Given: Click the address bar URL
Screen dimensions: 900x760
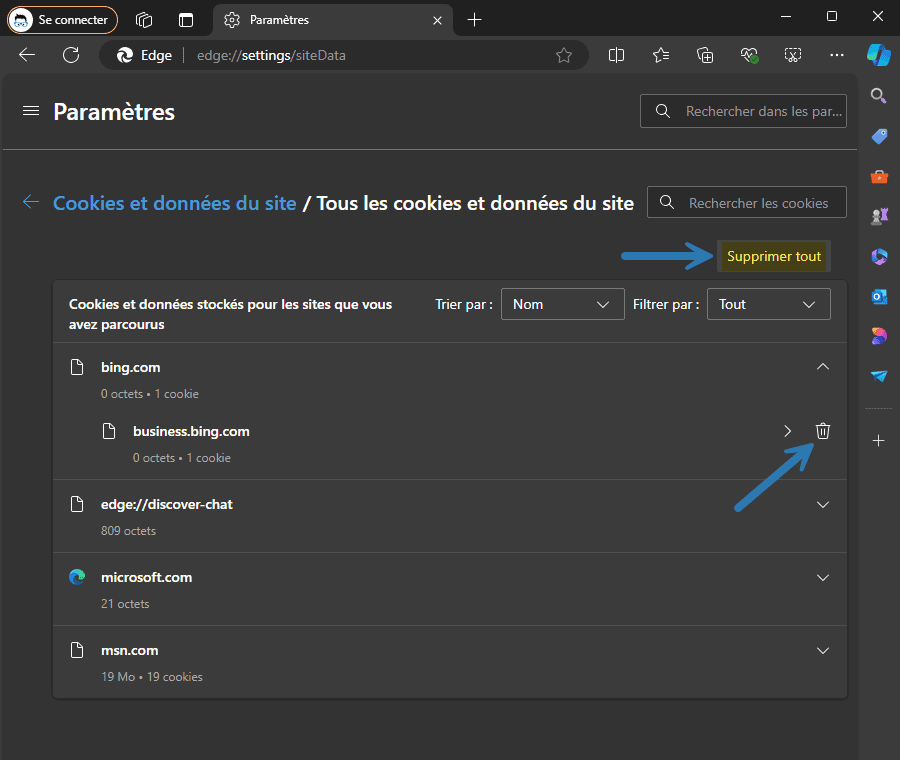Looking at the screenshot, I should click(271, 55).
